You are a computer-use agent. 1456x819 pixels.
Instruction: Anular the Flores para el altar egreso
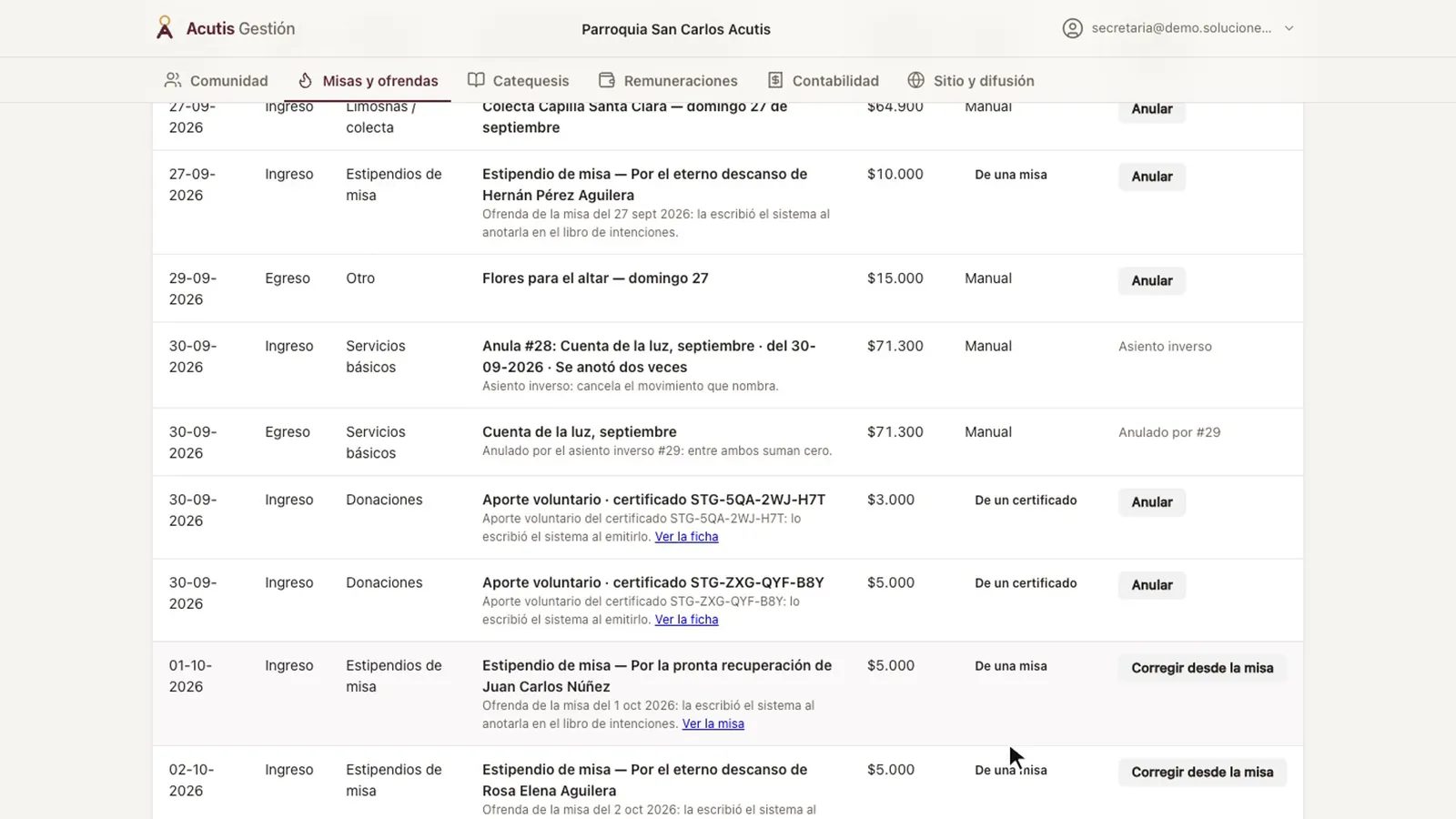coord(1151,280)
